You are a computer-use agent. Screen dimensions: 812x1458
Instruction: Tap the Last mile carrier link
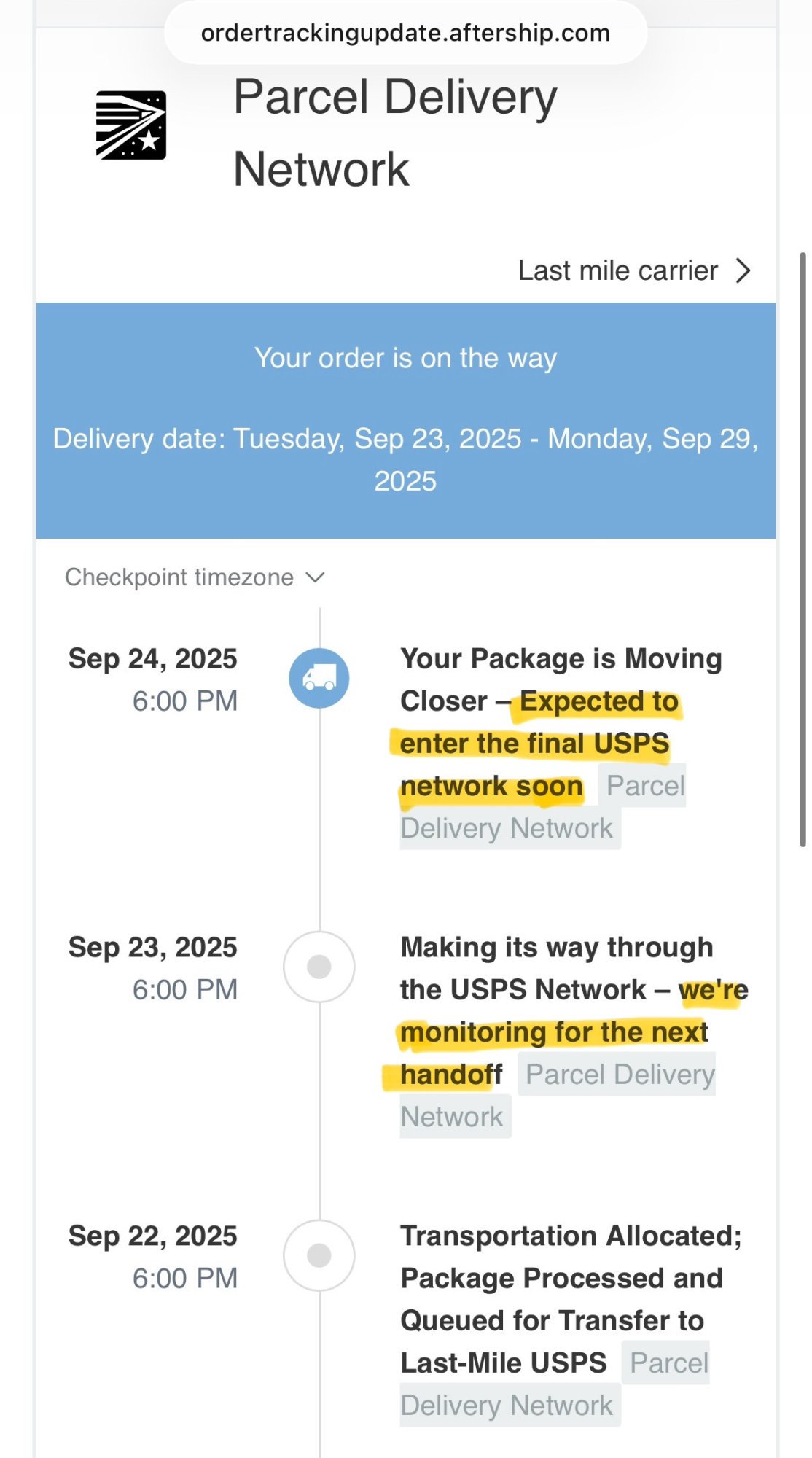coord(617,270)
